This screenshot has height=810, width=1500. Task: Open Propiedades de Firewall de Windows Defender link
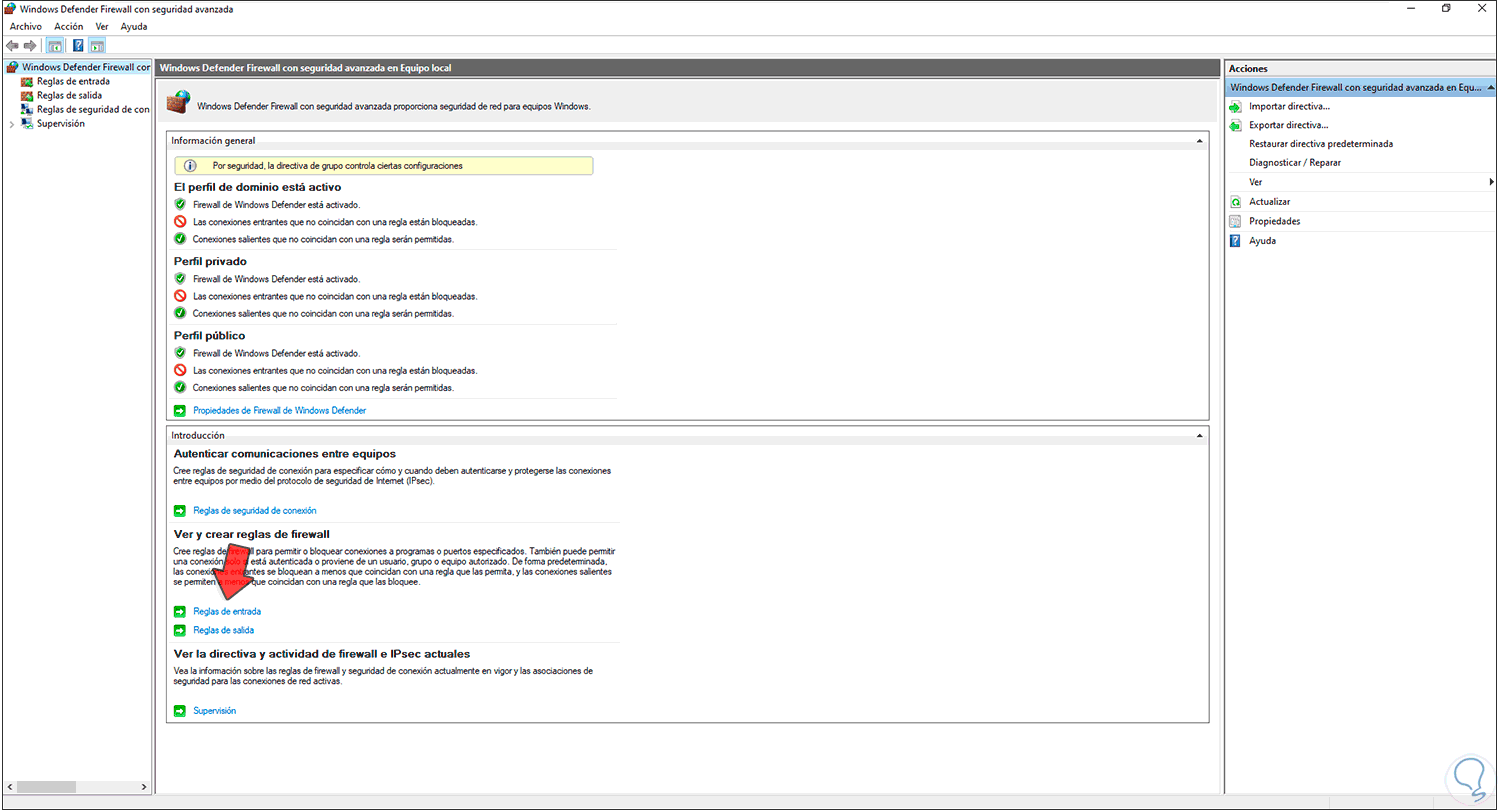[279, 411]
